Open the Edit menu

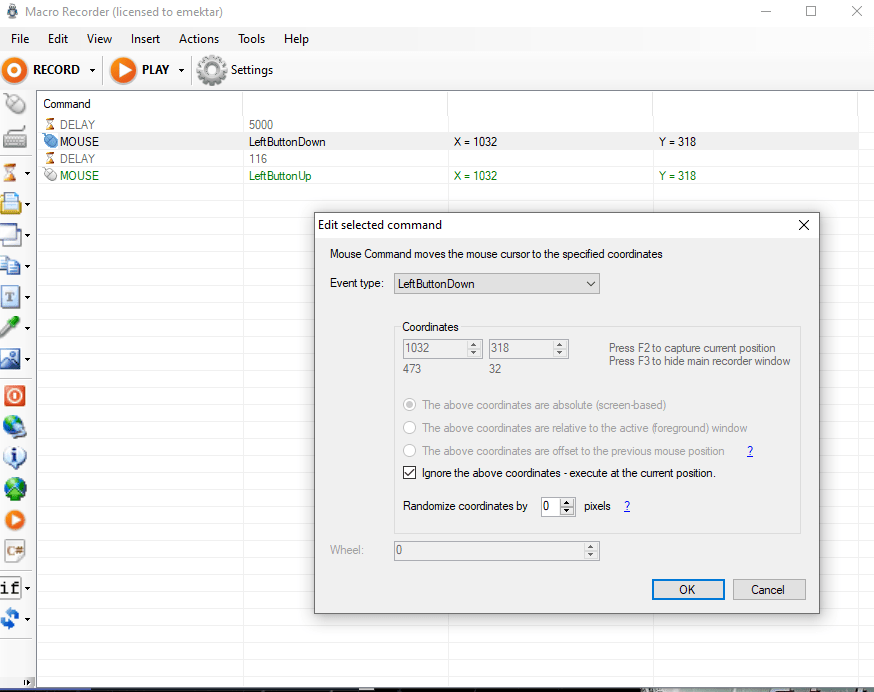pos(58,39)
